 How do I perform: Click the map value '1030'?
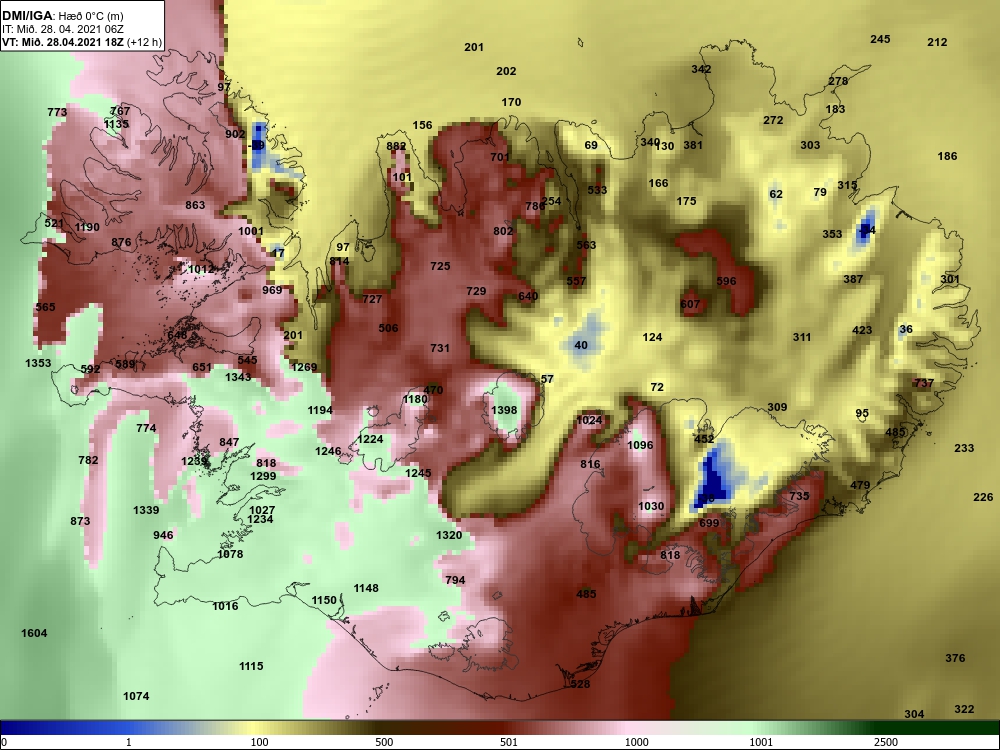651,506
